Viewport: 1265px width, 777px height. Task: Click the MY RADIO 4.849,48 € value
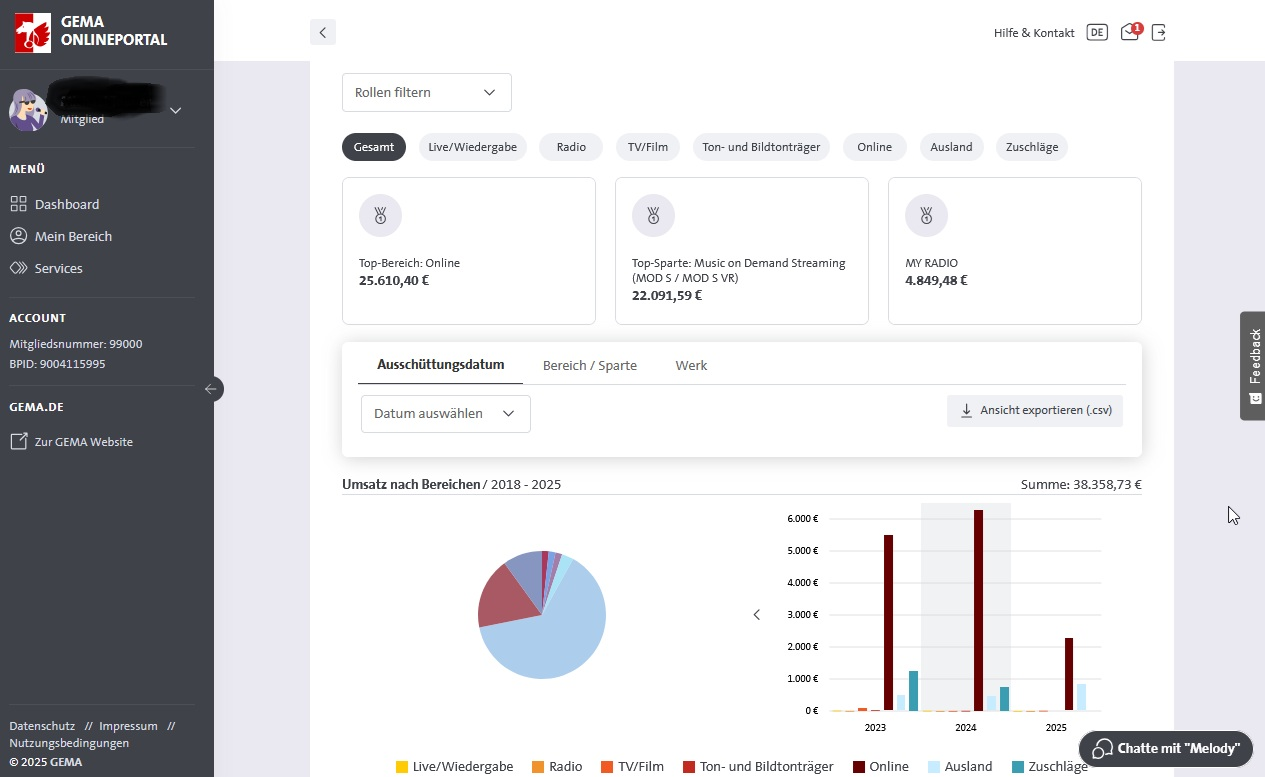click(936, 280)
